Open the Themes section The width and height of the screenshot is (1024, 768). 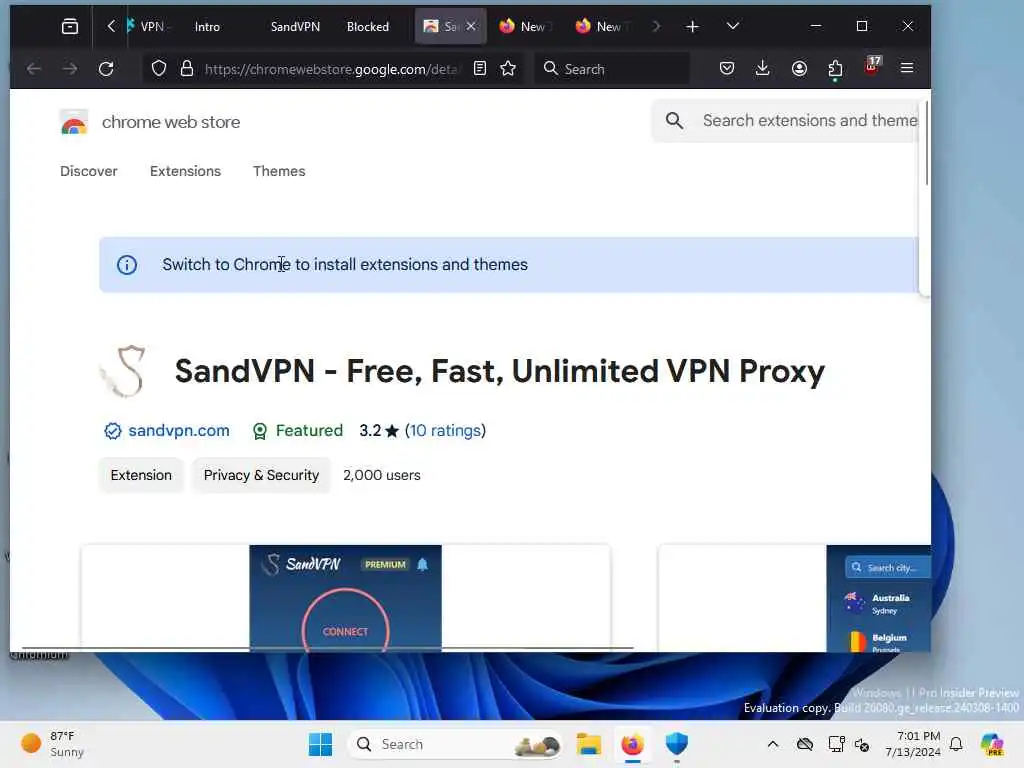tap(279, 171)
